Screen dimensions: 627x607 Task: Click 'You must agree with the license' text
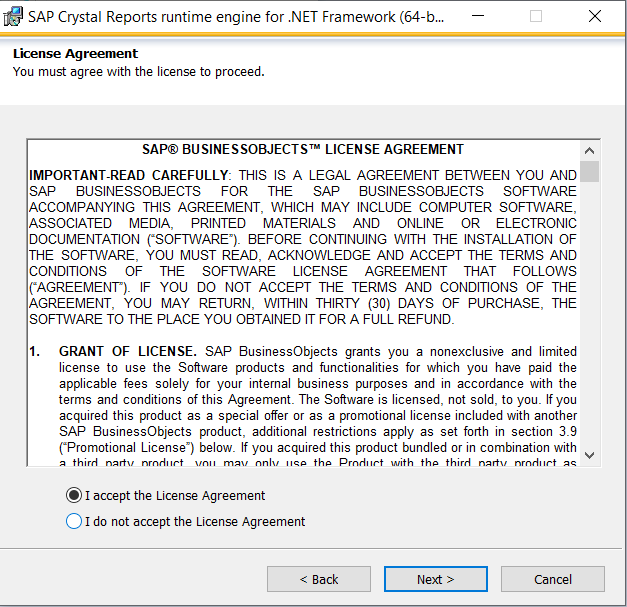(x=138, y=72)
